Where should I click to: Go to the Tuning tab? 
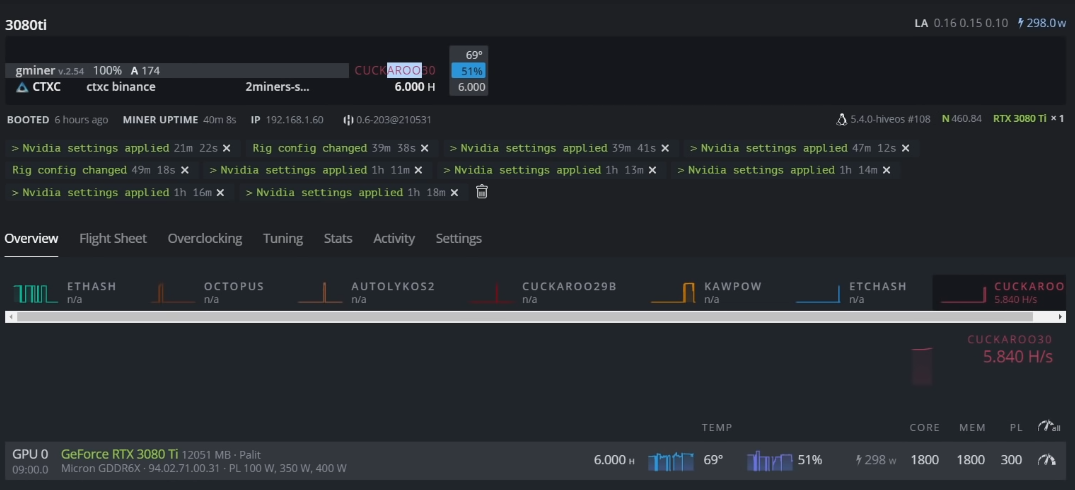pos(282,238)
